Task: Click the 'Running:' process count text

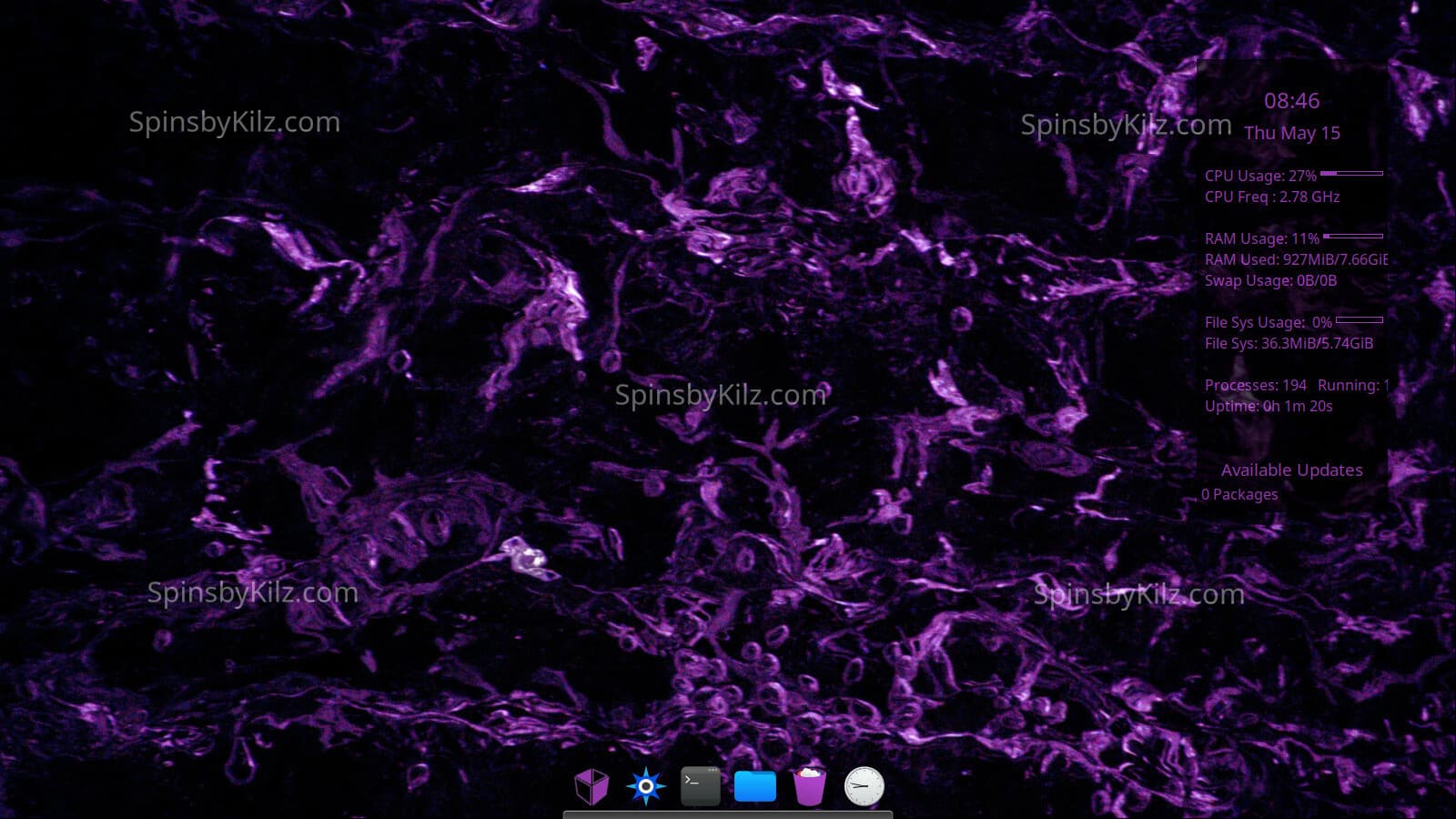Action: (1352, 385)
